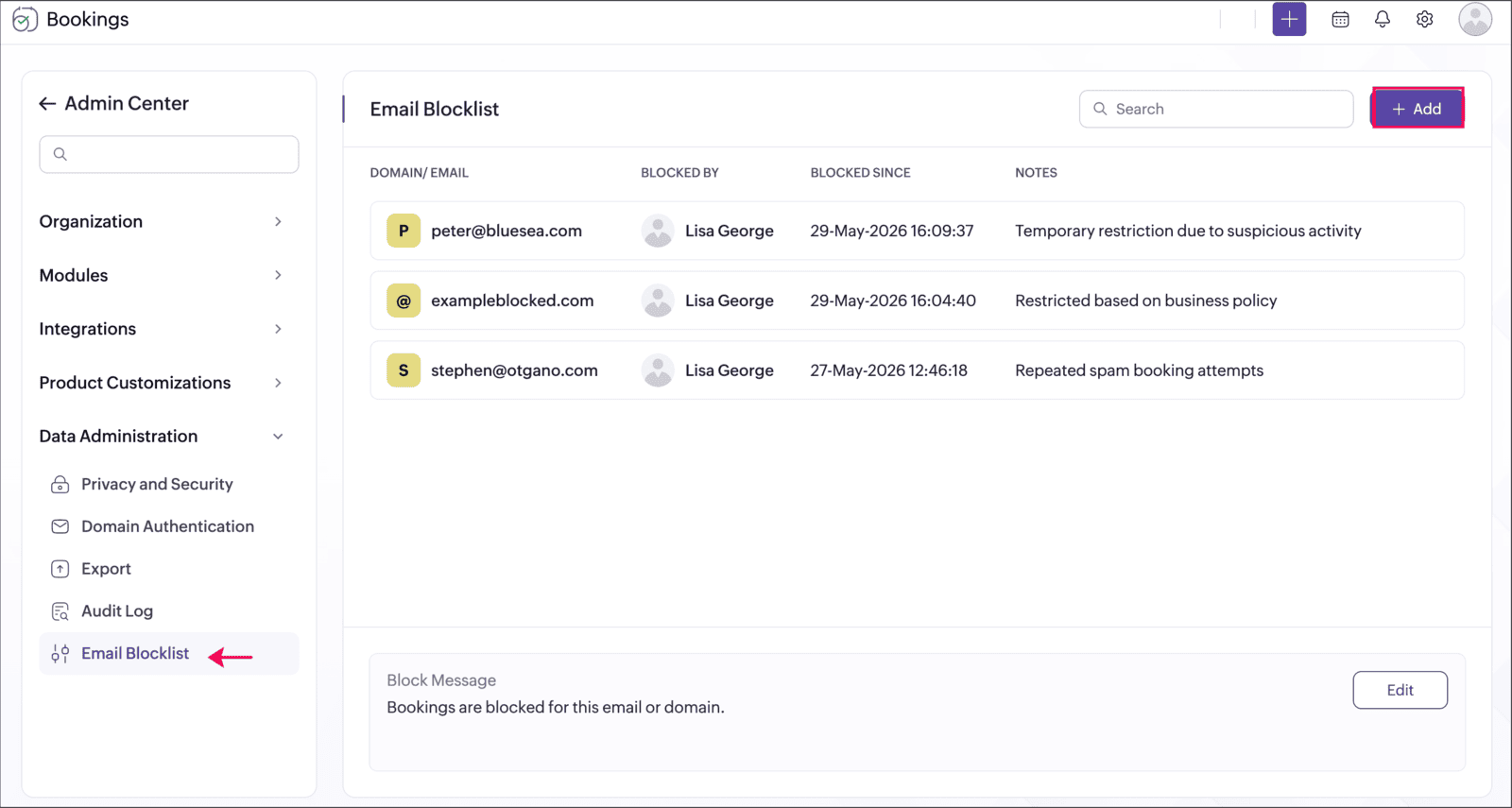Open the user profile avatar
The height and width of the screenshot is (808, 1512).
click(1475, 20)
